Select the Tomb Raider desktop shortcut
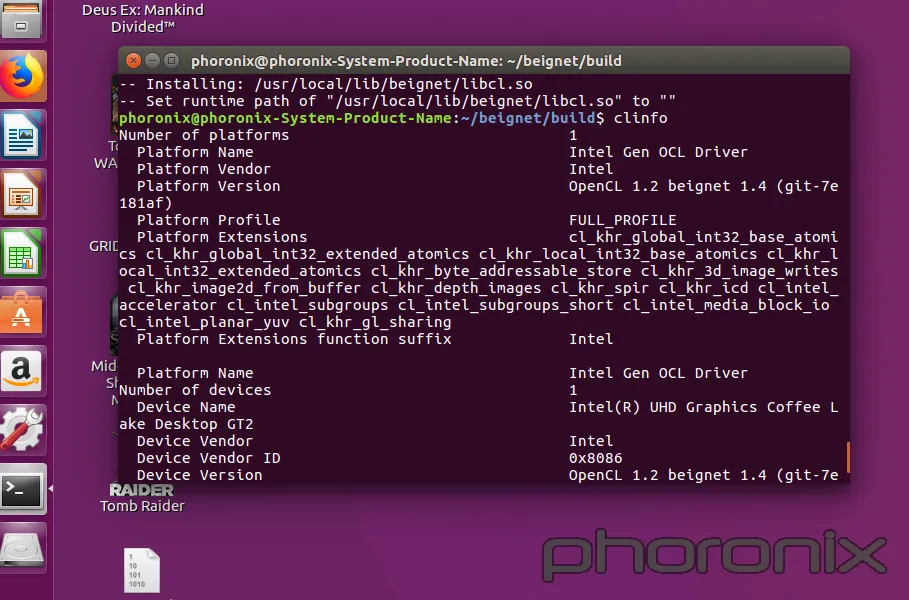Viewport: 909px width, 600px height. coord(142,497)
